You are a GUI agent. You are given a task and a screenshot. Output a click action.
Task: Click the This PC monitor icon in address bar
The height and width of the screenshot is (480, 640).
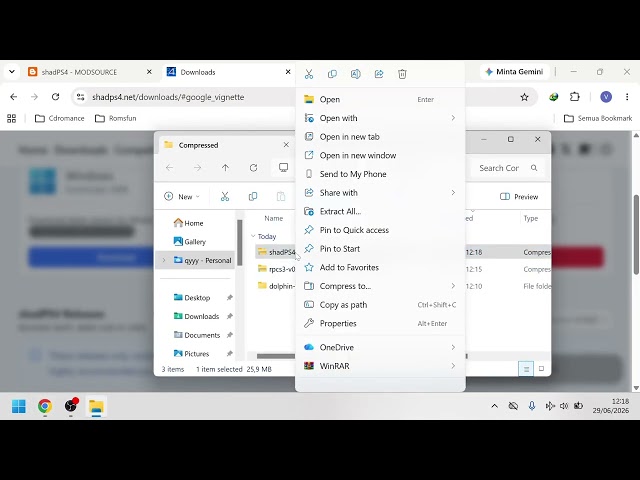283,168
